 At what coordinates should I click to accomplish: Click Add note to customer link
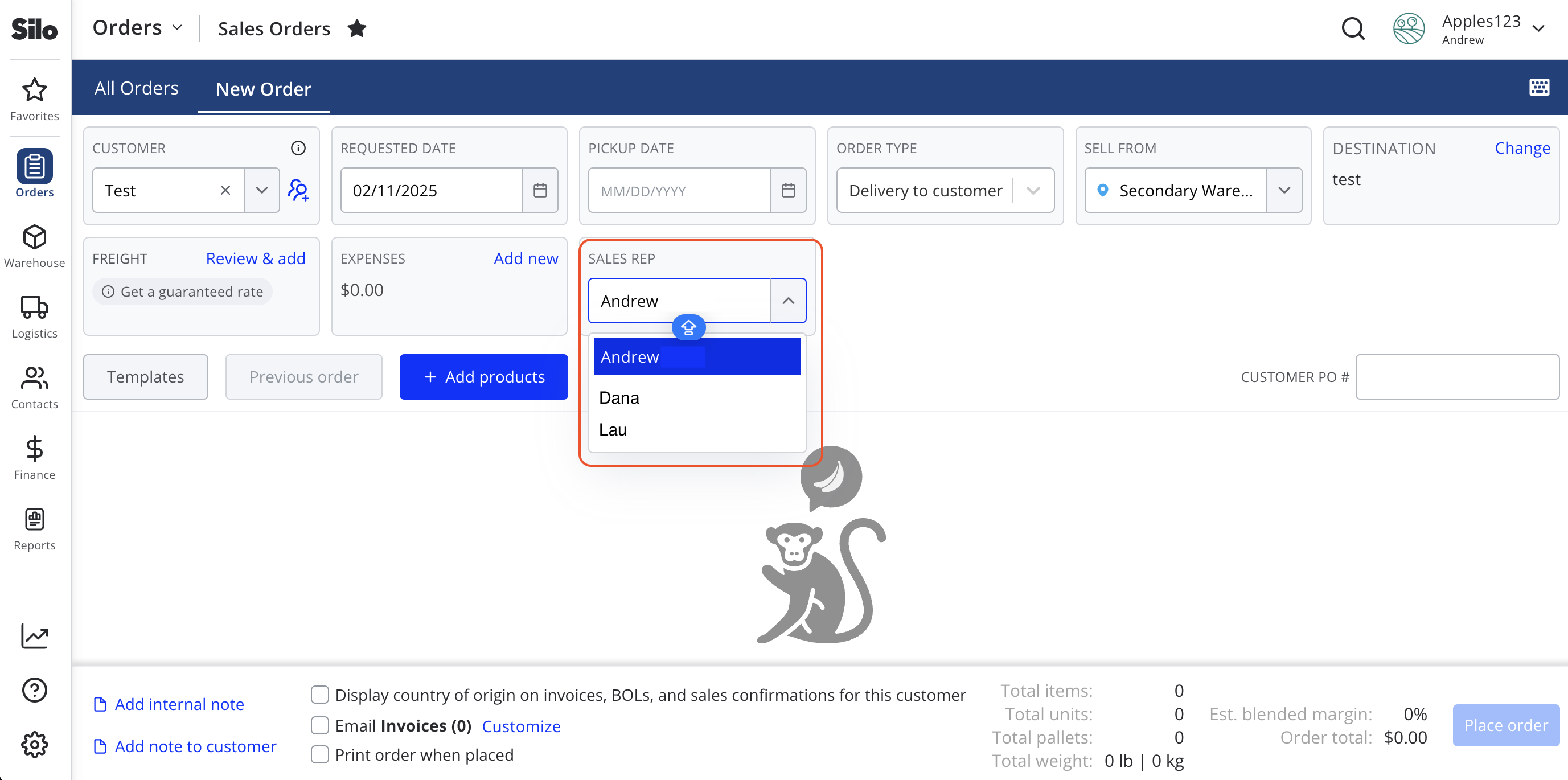coord(195,746)
